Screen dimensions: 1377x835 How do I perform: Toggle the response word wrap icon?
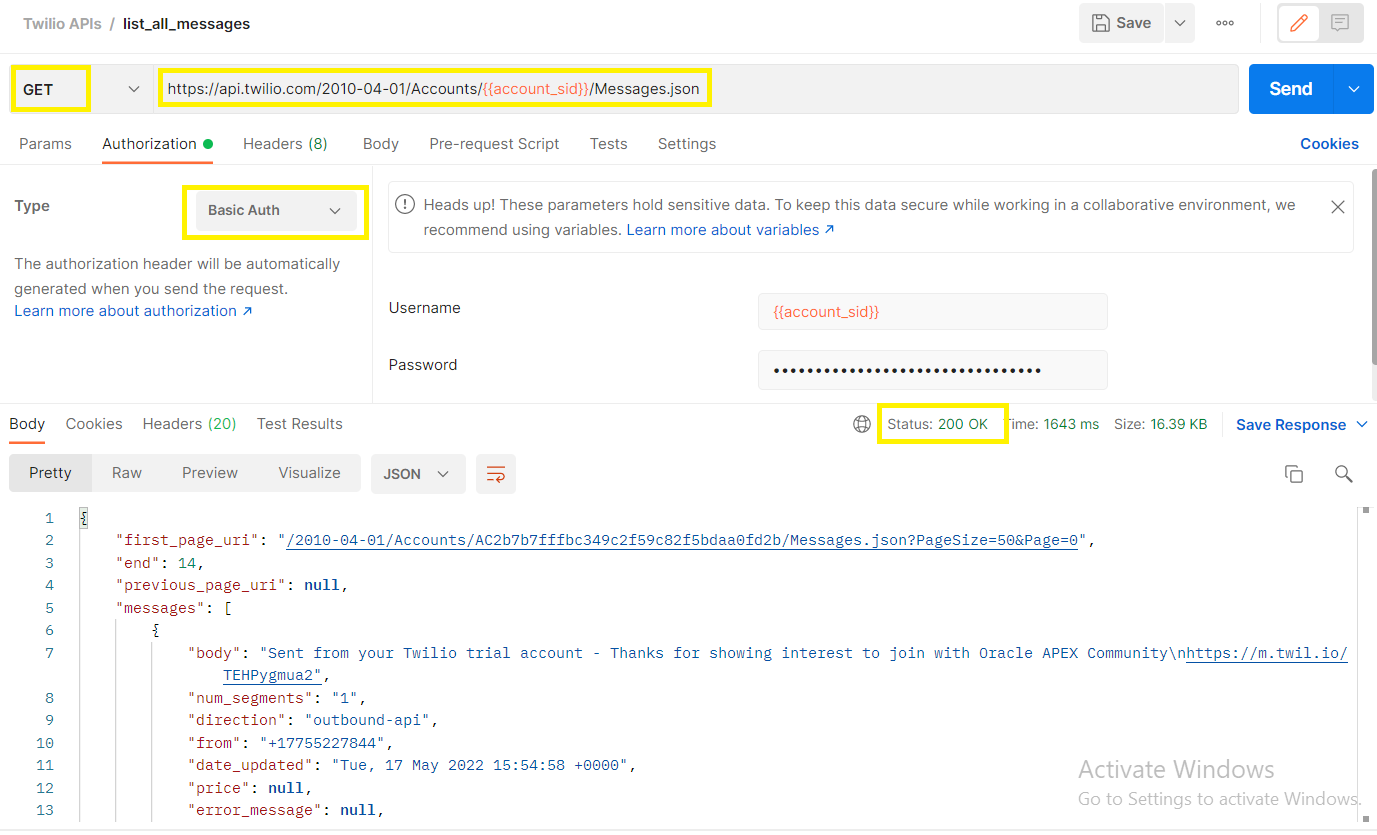(496, 474)
